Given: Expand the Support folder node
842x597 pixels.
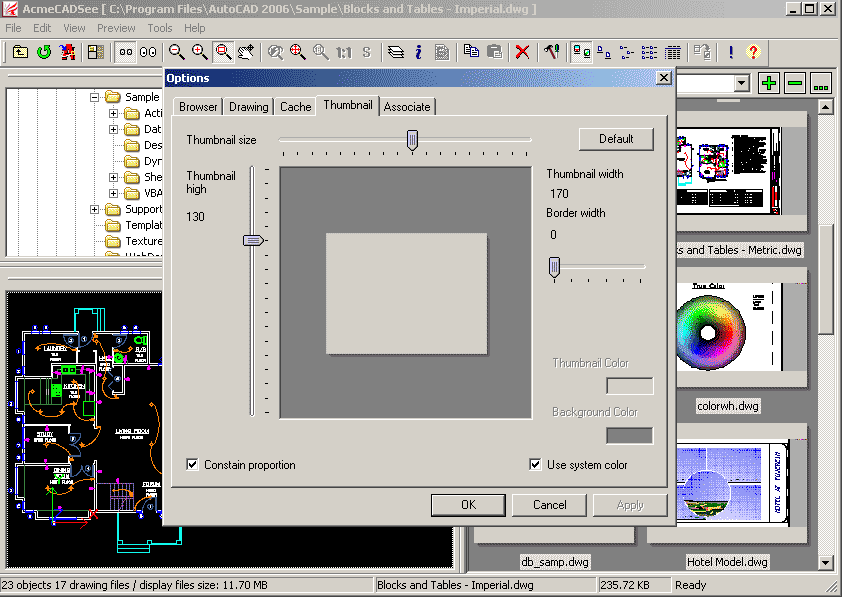Looking at the screenshot, I should coord(95,209).
